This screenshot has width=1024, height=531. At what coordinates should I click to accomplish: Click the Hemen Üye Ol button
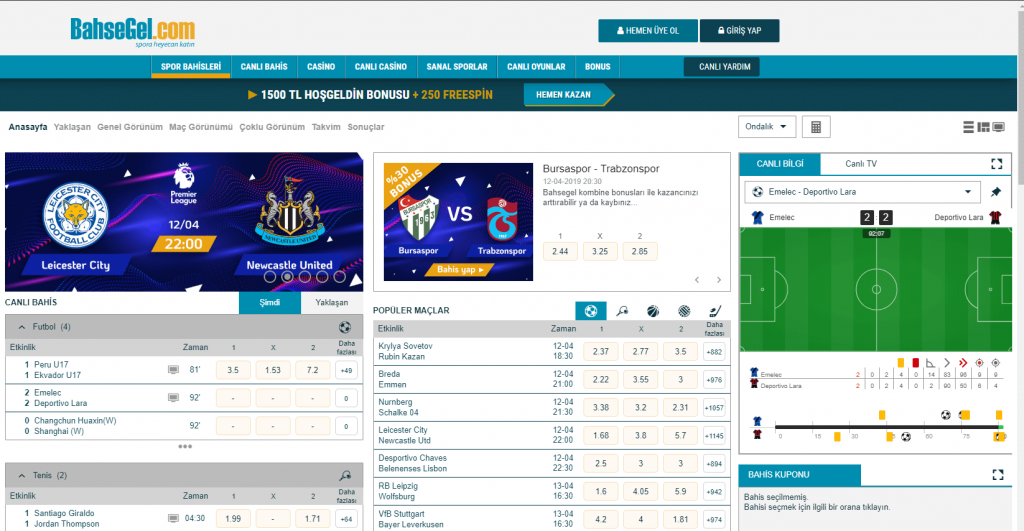tap(647, 31)
